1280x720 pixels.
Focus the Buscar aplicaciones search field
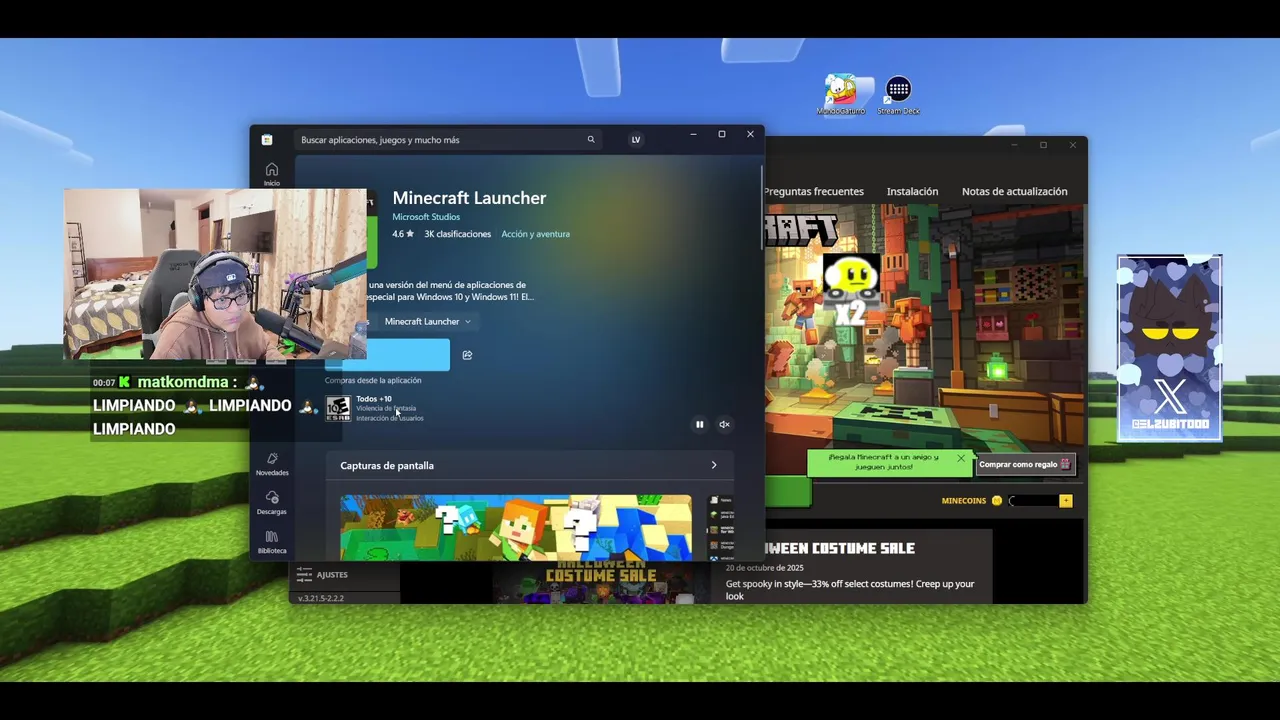click(448, 140)
